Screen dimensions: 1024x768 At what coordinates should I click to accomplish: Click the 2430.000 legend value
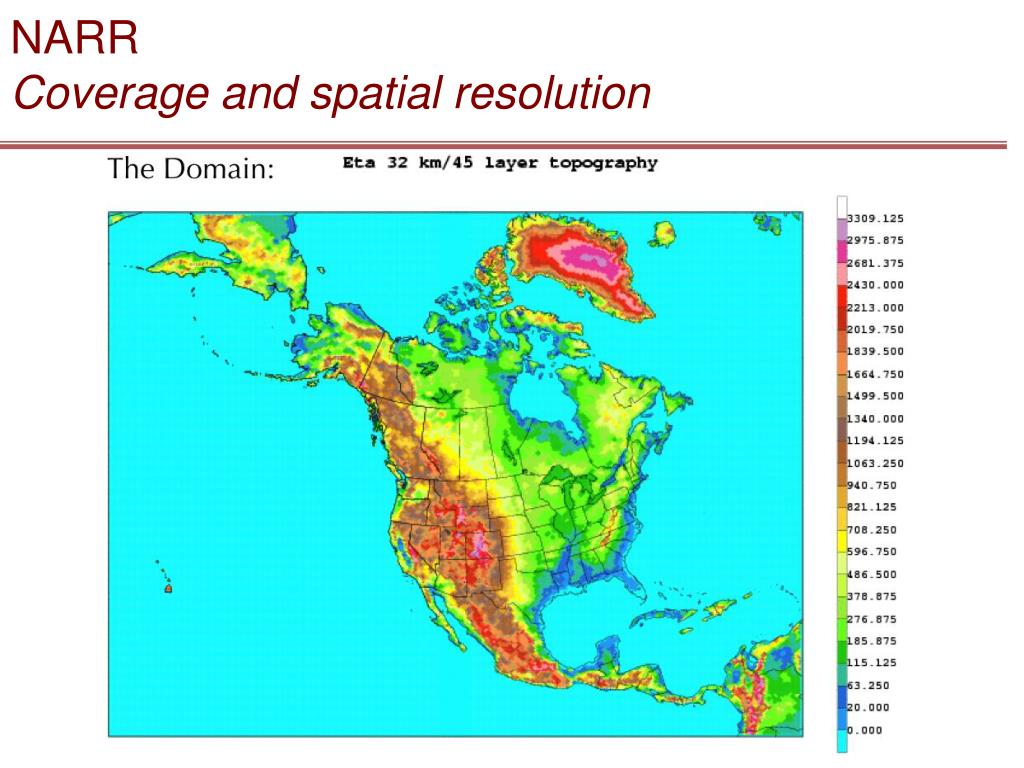(x=875, y=285)
